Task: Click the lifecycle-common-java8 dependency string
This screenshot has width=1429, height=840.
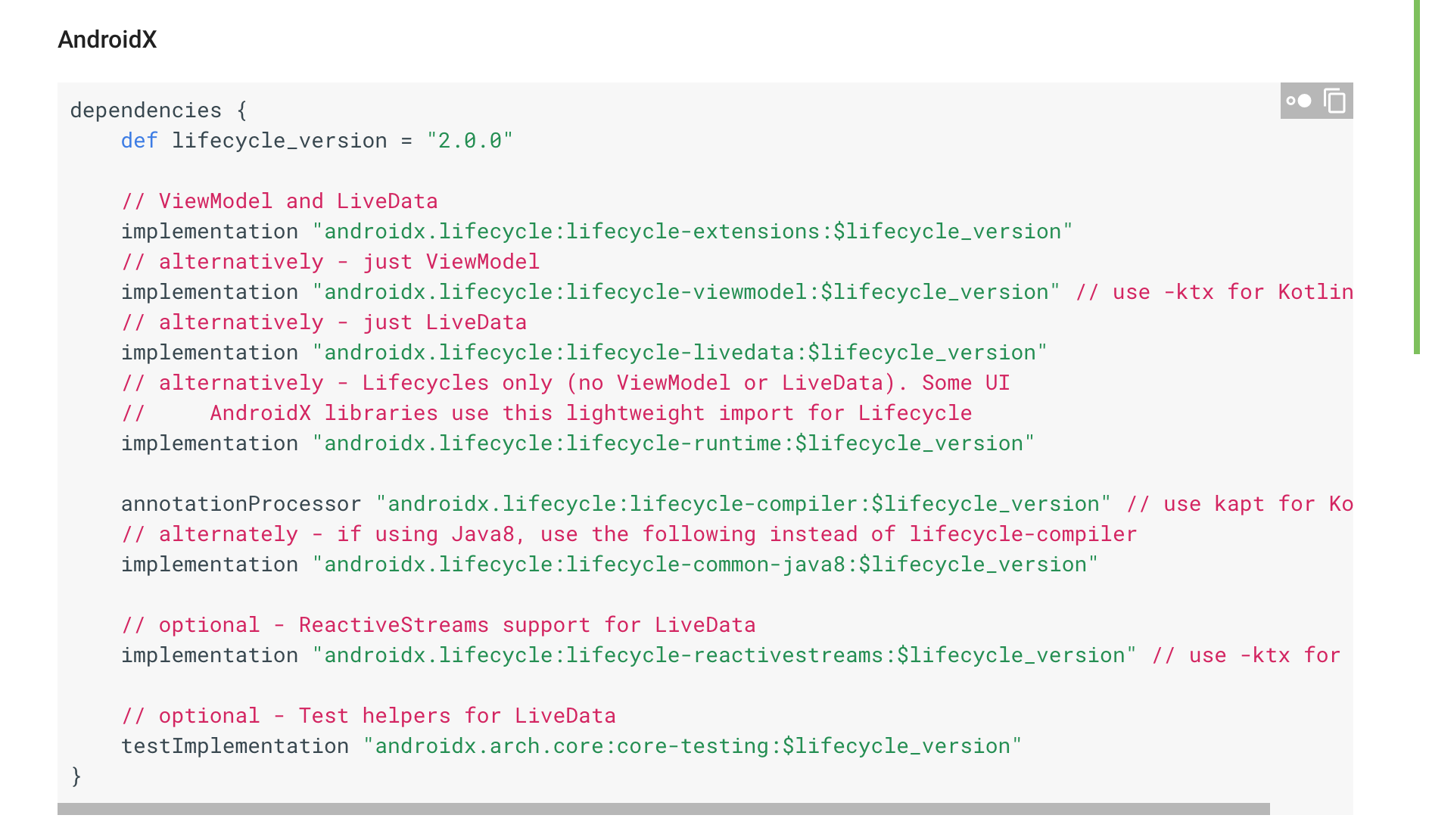Action: point(705,565)
